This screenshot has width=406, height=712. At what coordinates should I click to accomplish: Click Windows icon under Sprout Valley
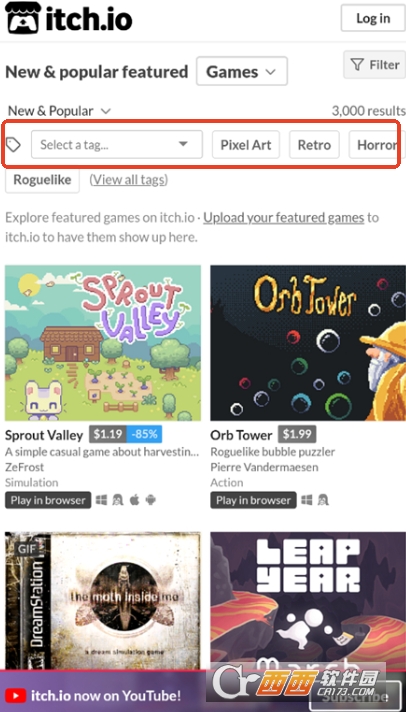point(102,500)
